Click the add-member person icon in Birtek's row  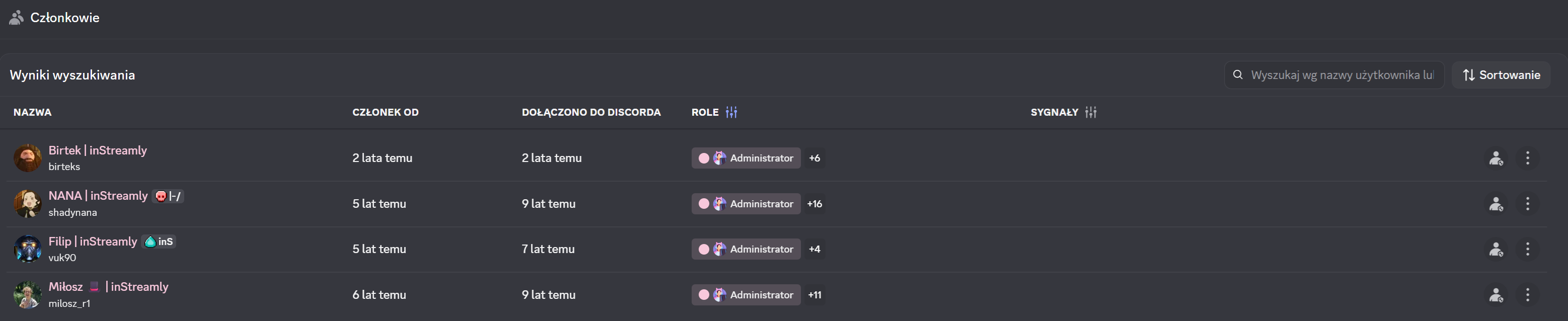tap(1496, 158)
